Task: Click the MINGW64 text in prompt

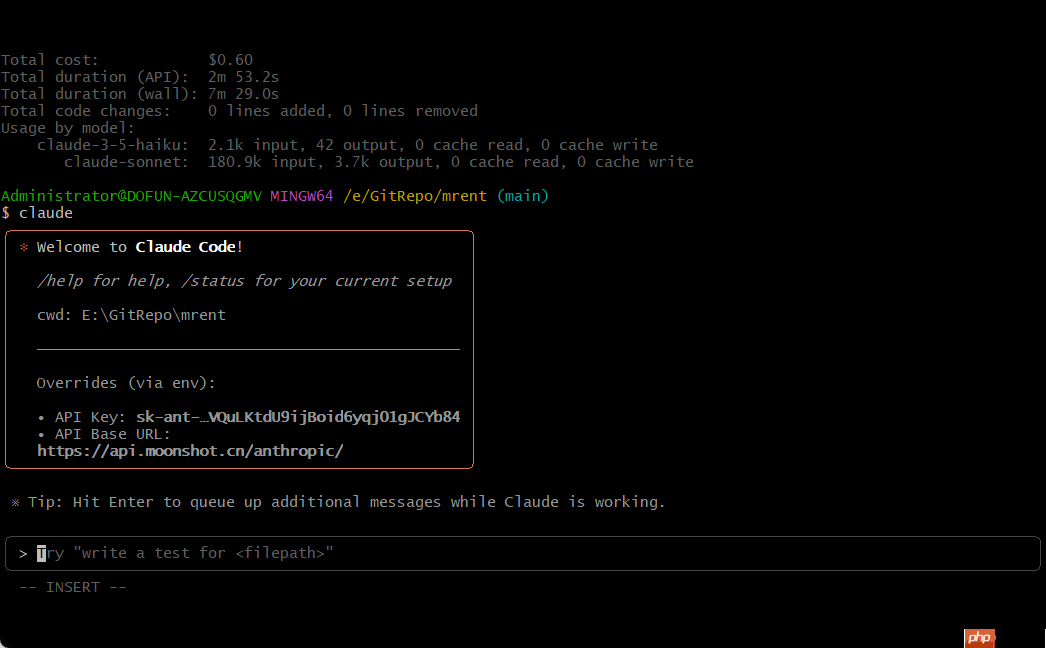Action: (x=302, y=196)
